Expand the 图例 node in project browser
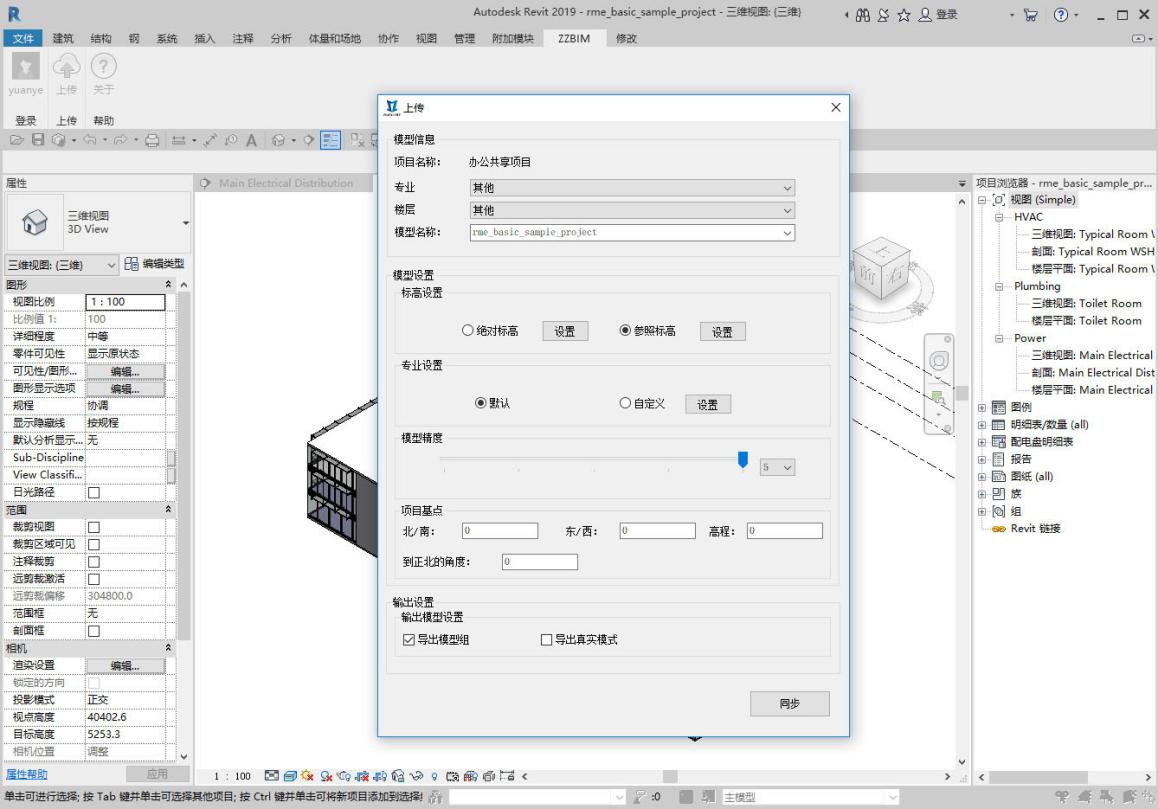Screen dimensions: 1158x809 coord(982,407)
